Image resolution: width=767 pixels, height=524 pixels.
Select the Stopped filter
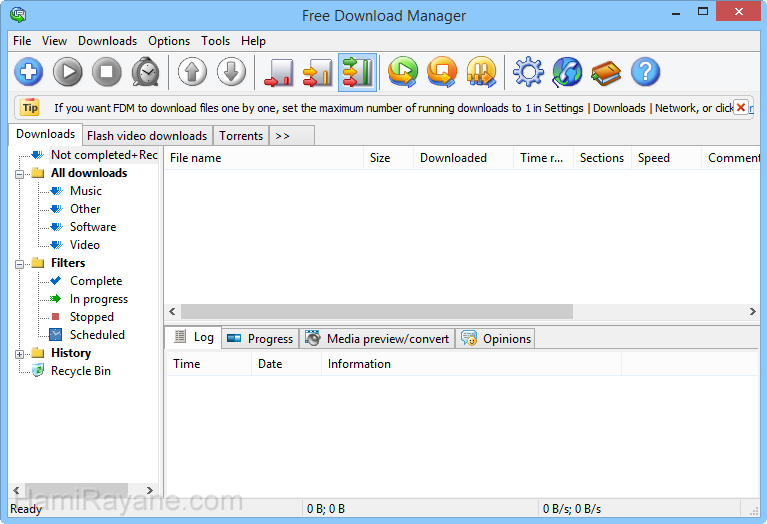click(x=91, y=317)
